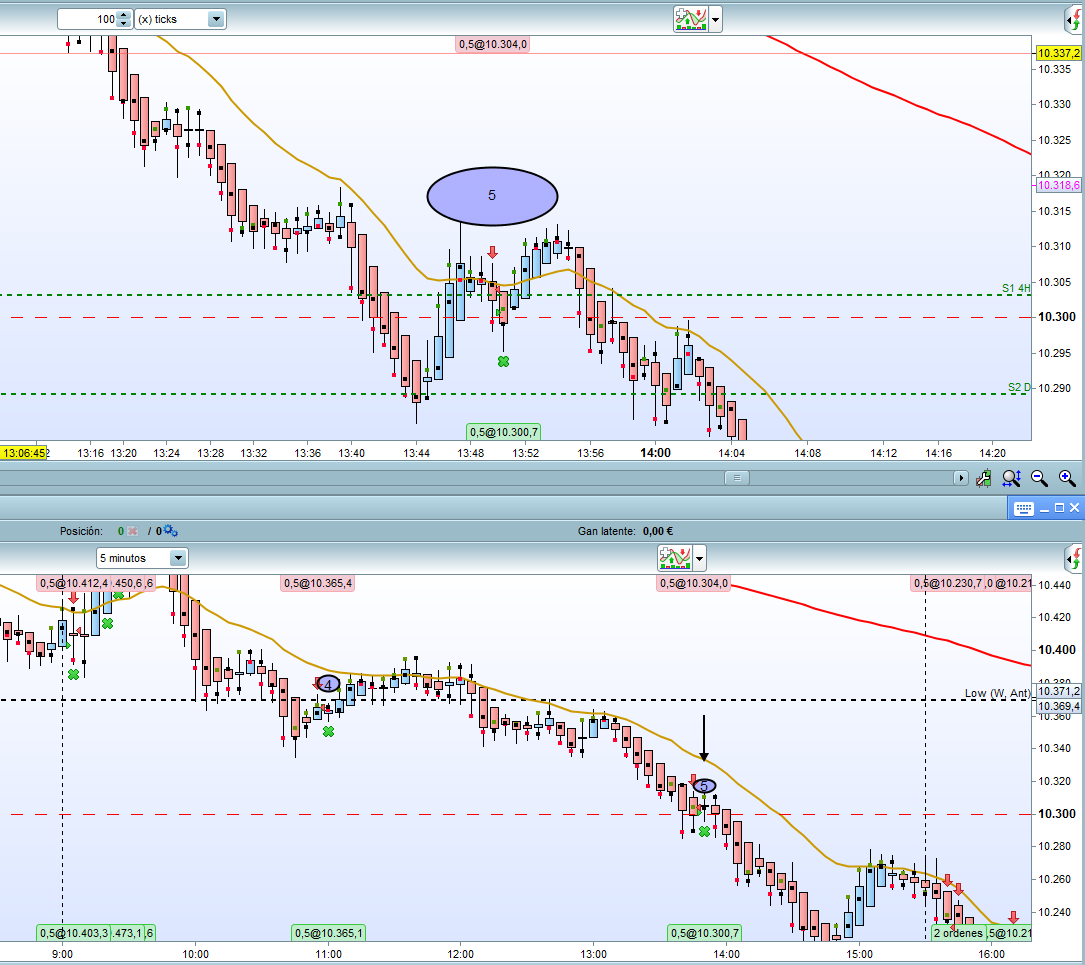Viewport: 1085px width, 965px height.
Task: Open the indicators icon in the ticks chart
Action: point(691,19)
